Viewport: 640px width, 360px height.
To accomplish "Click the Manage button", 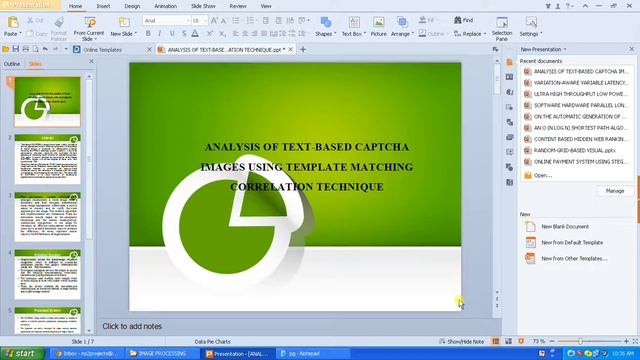I will 615,191.
